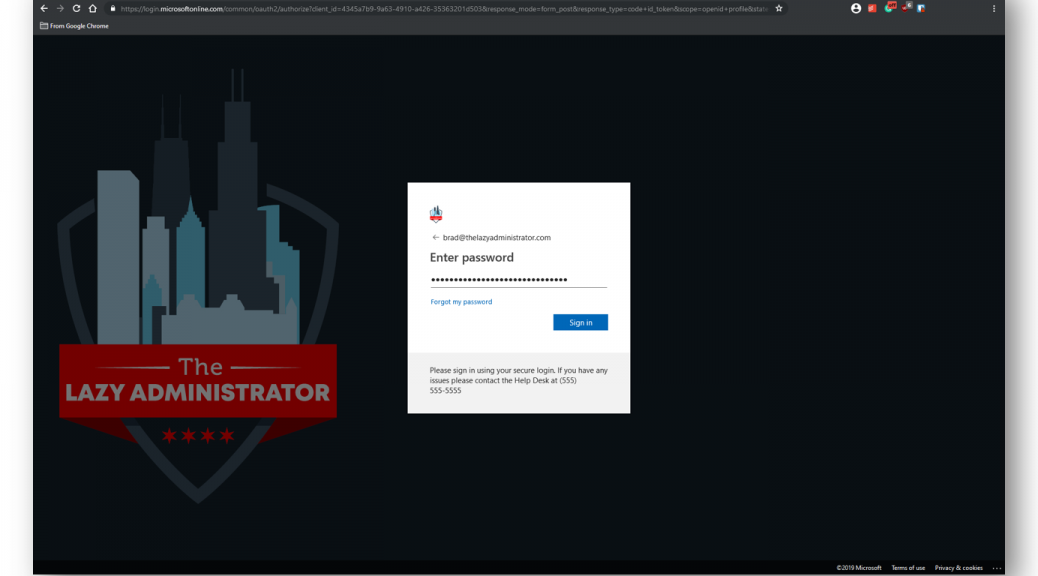Screen dimensions: 1038x576
Task: Click the footer ellipsis more options
Action: [996, 568]
